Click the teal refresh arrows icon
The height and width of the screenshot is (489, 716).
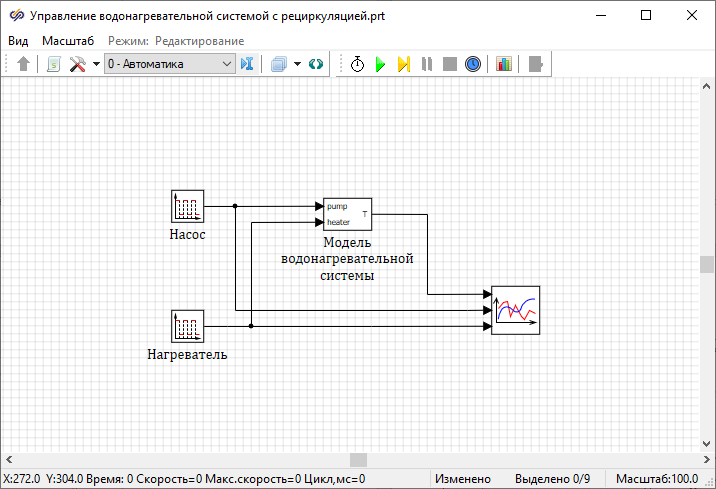click(x=316, y=64)
